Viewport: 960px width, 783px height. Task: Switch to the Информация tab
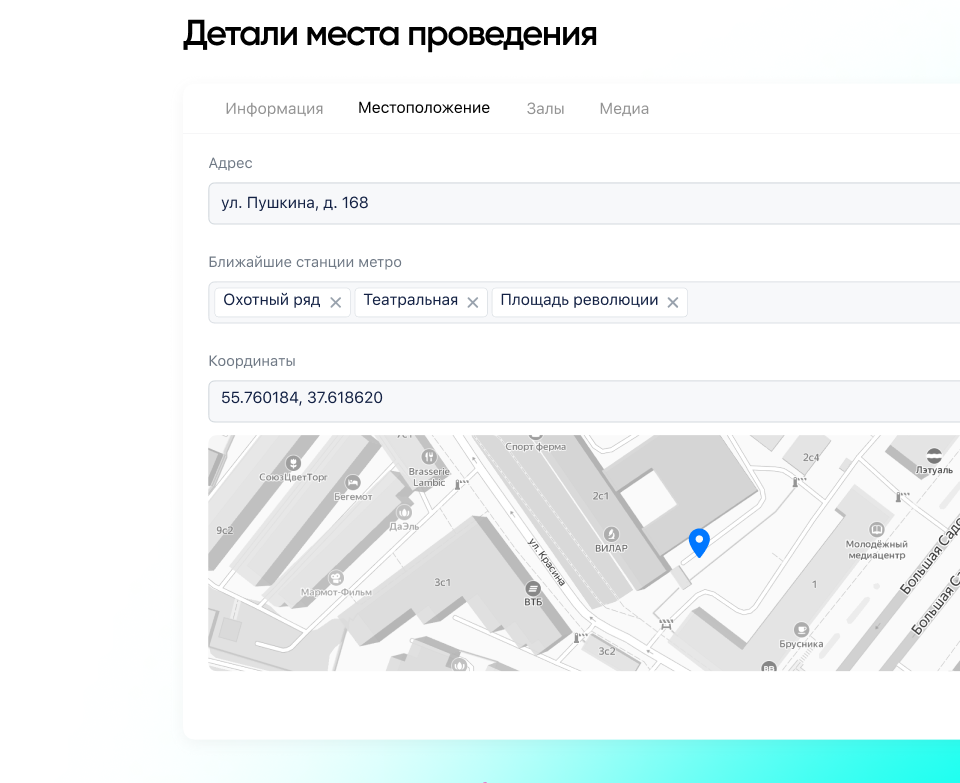tap(274, 109)
